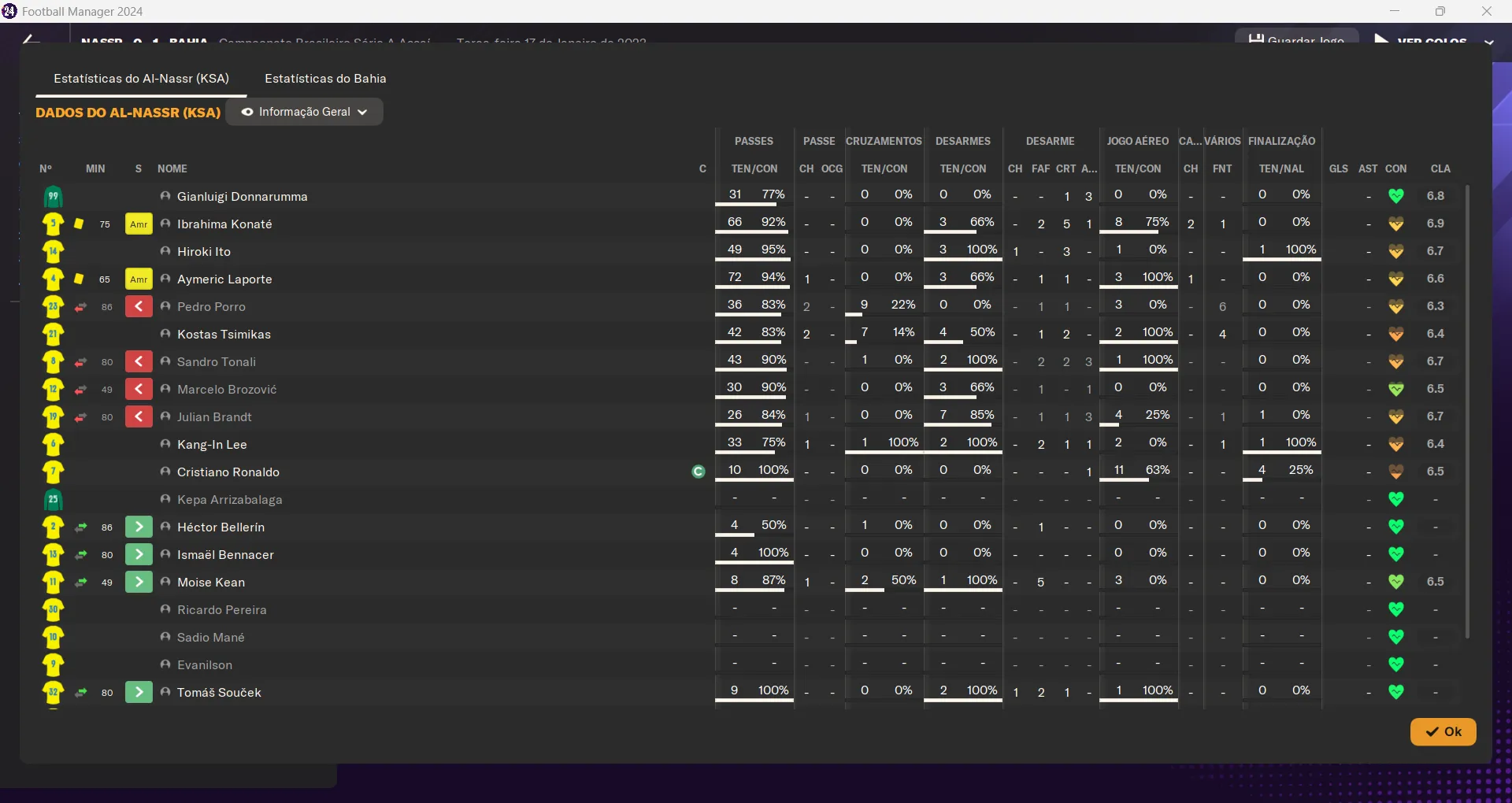This screenshot has height=803, width=1512.
Task: Sort by the Nº shirt number column
Action: point(46,168)
